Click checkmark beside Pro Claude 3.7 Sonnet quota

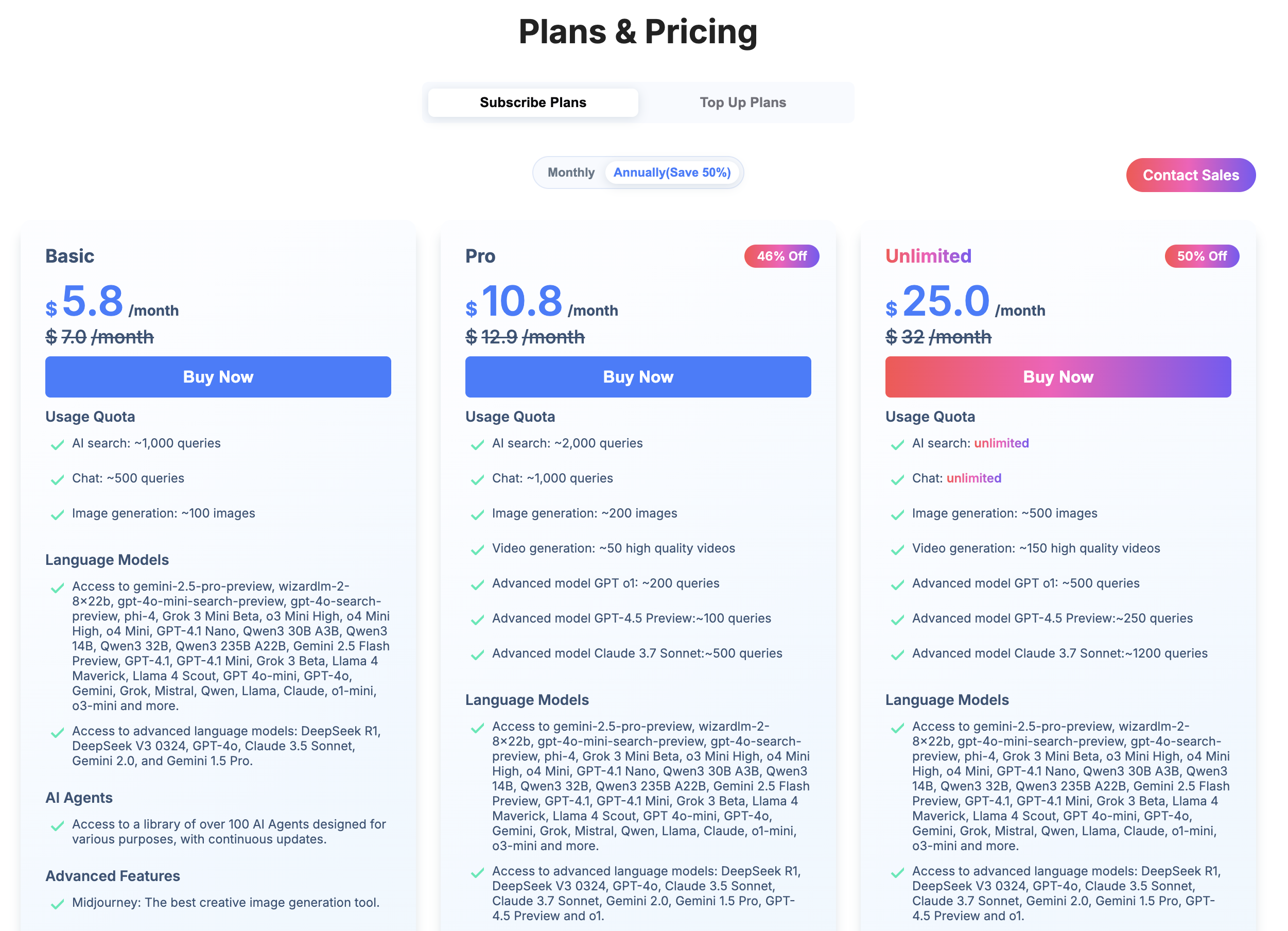click(x=478, y=655)
